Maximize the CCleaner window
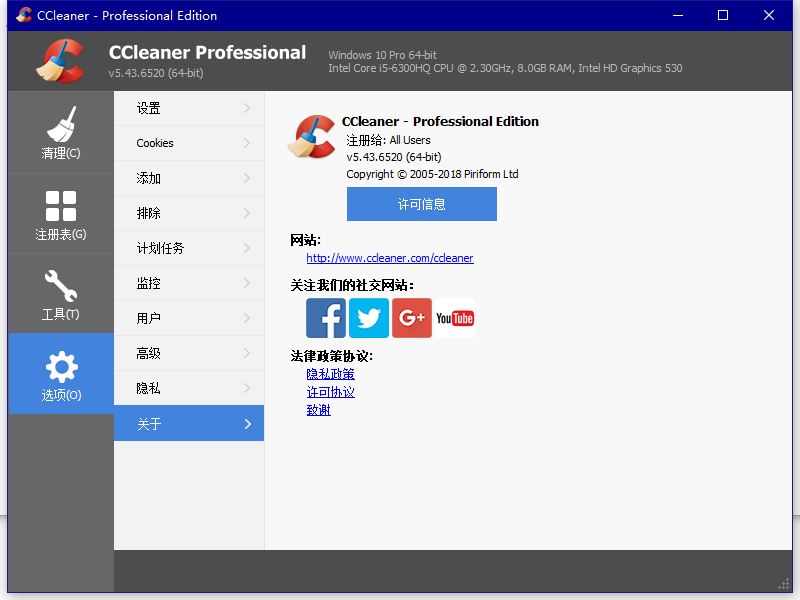The width and height of the screenshot is (800, 600). (x=723, y=15)
